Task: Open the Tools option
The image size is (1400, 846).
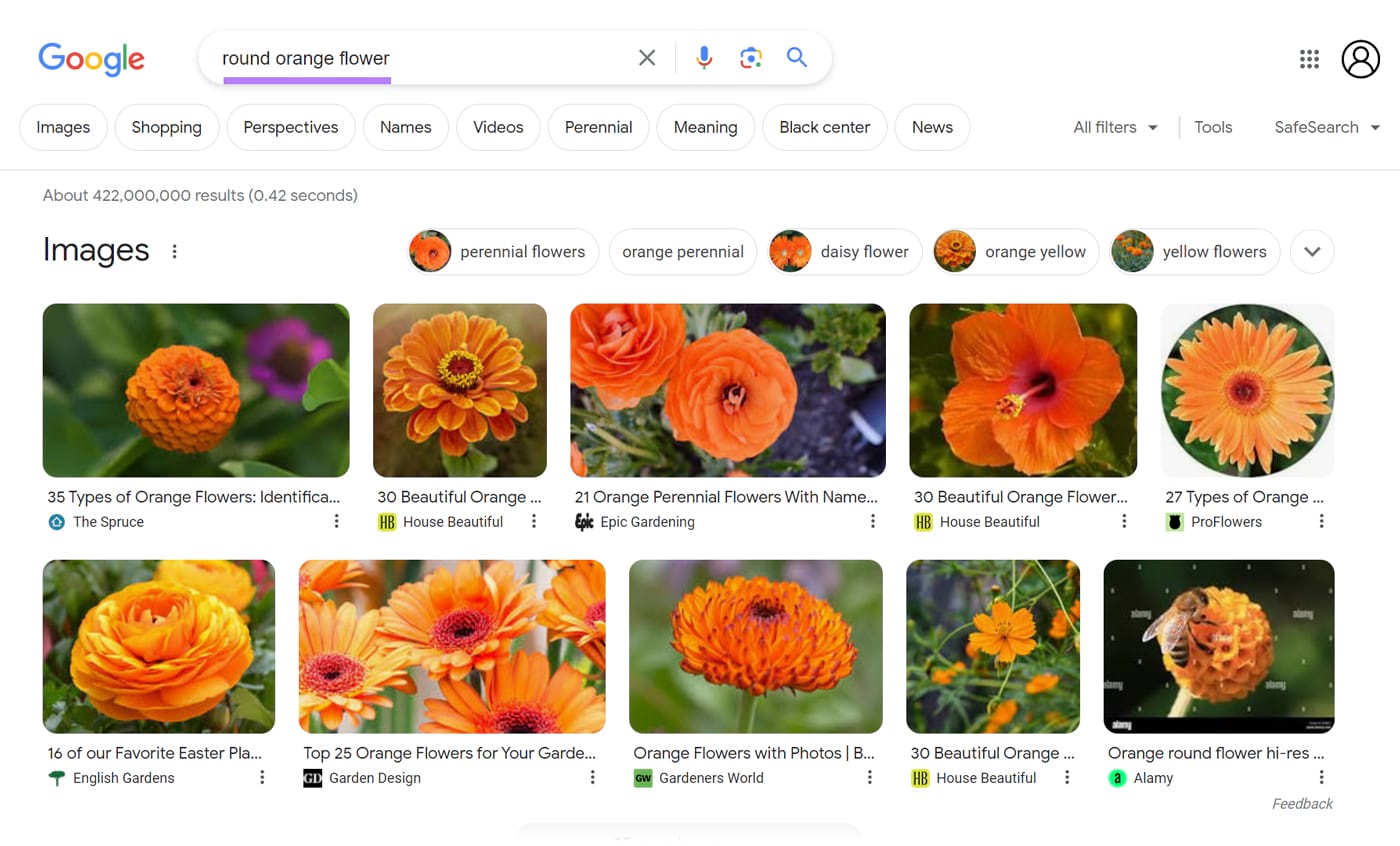Action: point(1213,127)
